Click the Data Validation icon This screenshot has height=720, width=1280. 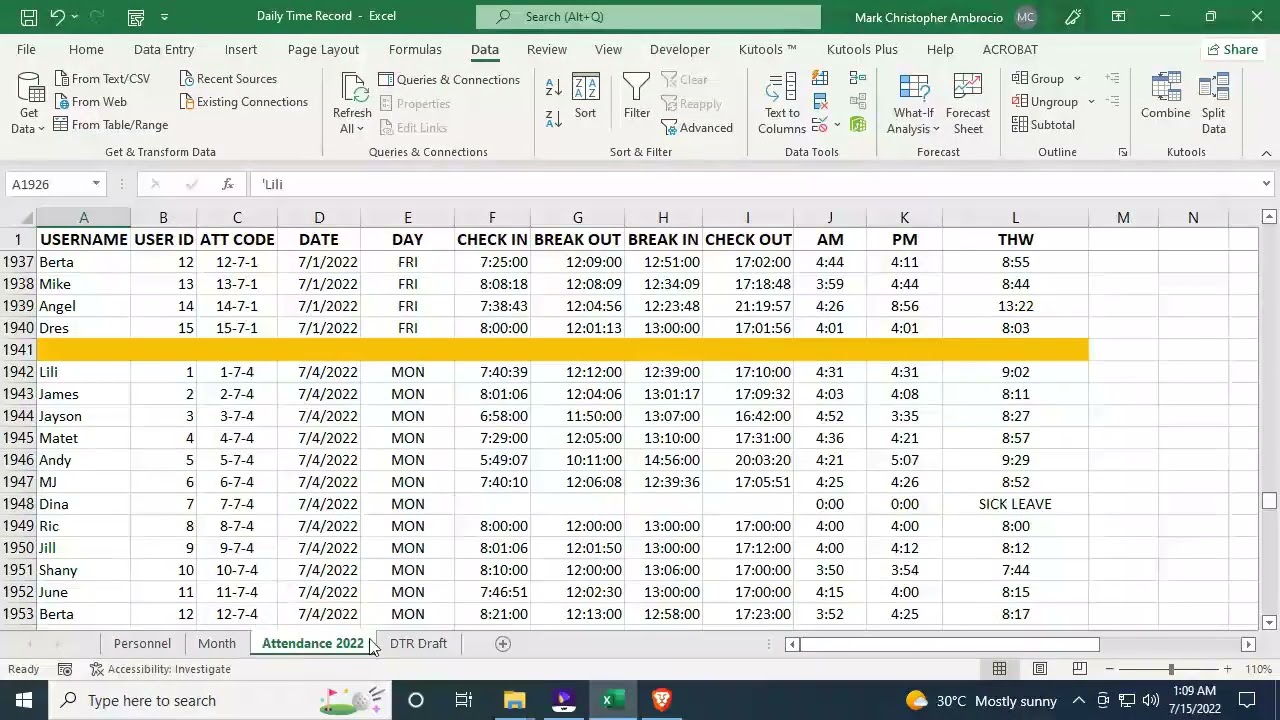pos(819,125)
